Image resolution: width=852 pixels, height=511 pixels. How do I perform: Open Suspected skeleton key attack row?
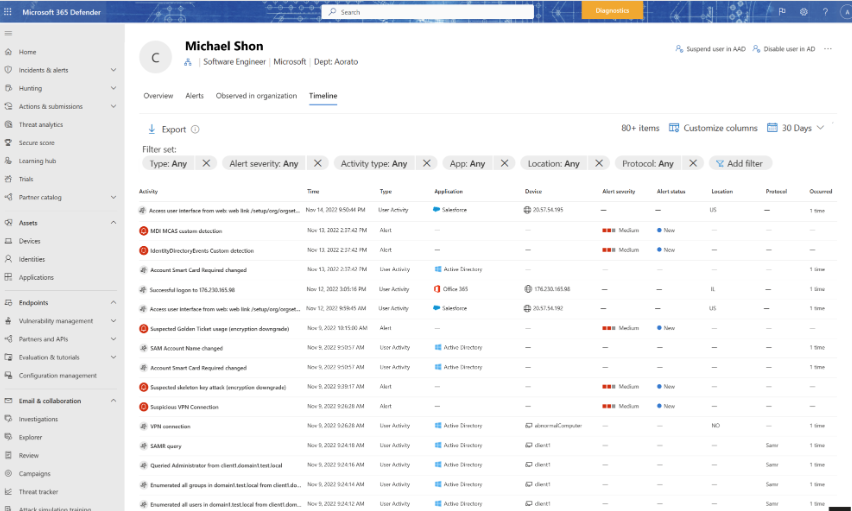pyautogui.click(x=487, y=387)
